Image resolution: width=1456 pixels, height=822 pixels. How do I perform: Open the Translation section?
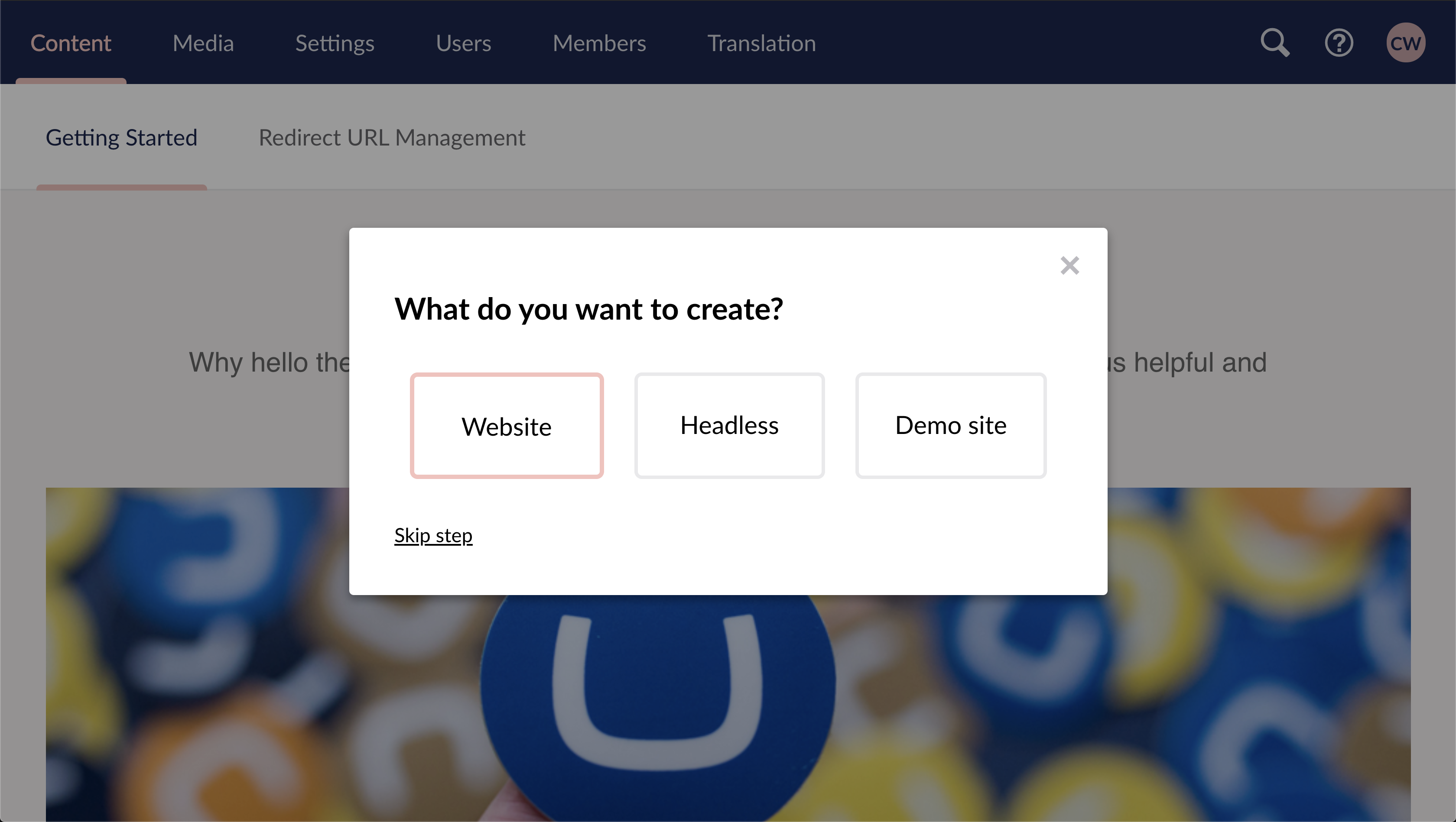coord(761,43)
